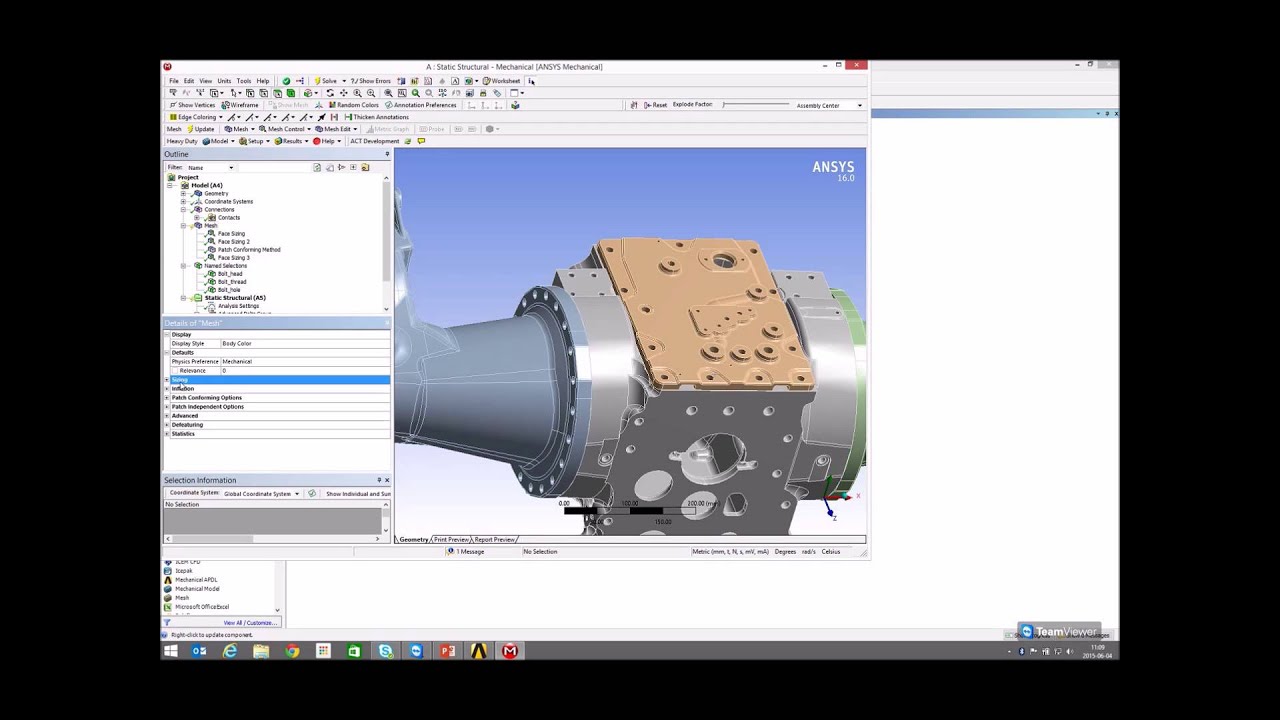Open Chrome from the Windows taskbar
The width and height of the screenshot is (1280, 720).
[x=292, y=651]
